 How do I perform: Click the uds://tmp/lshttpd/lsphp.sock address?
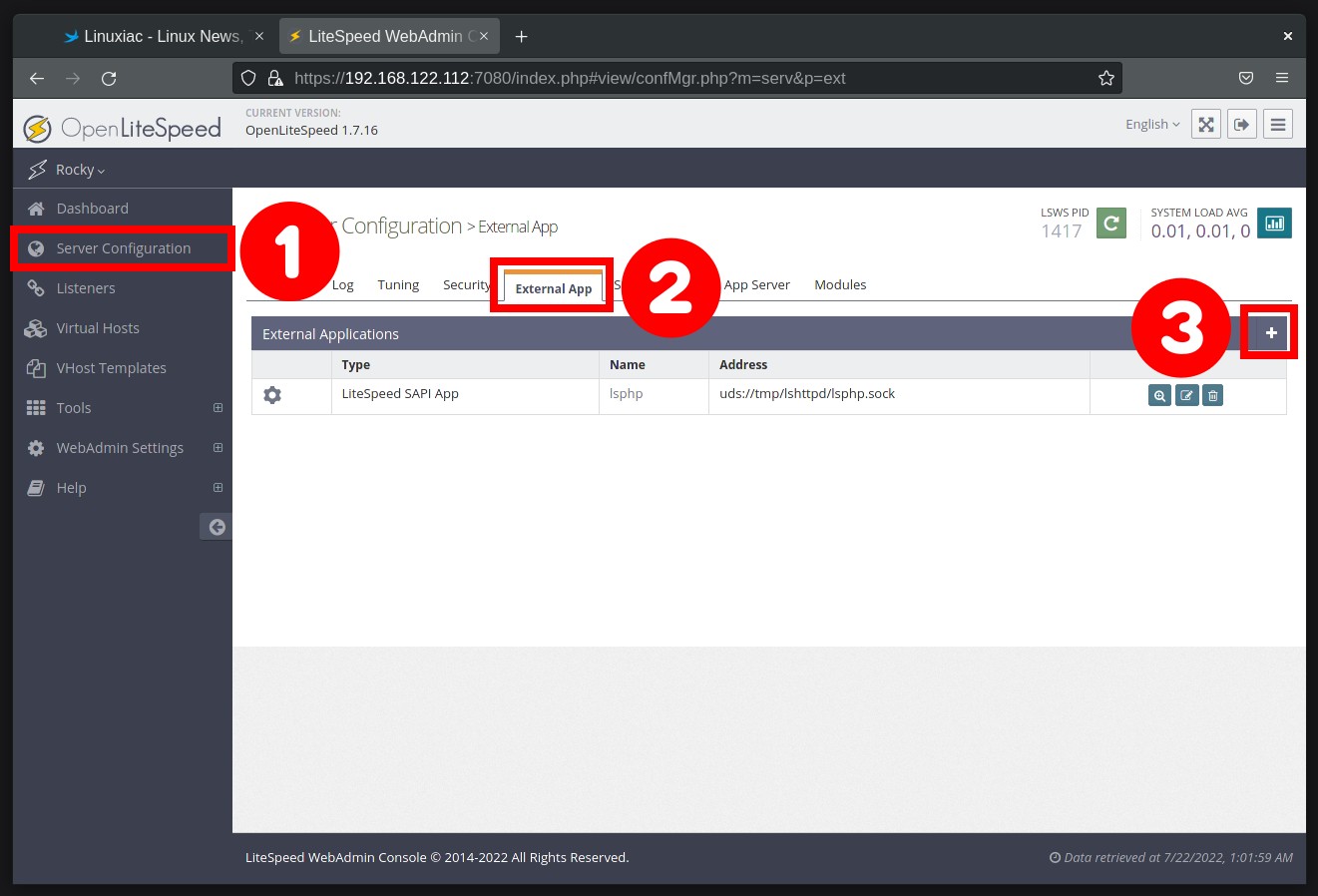[807, 394]
